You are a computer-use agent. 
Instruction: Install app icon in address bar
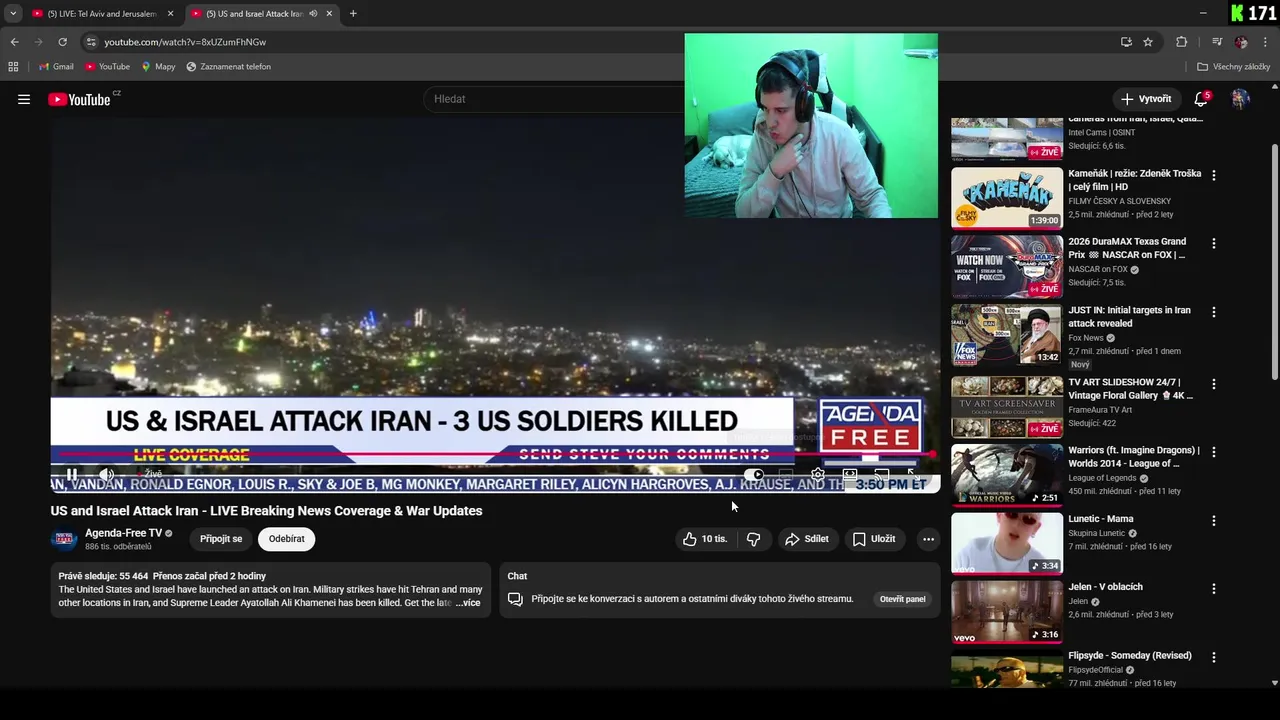[1126, 42]
